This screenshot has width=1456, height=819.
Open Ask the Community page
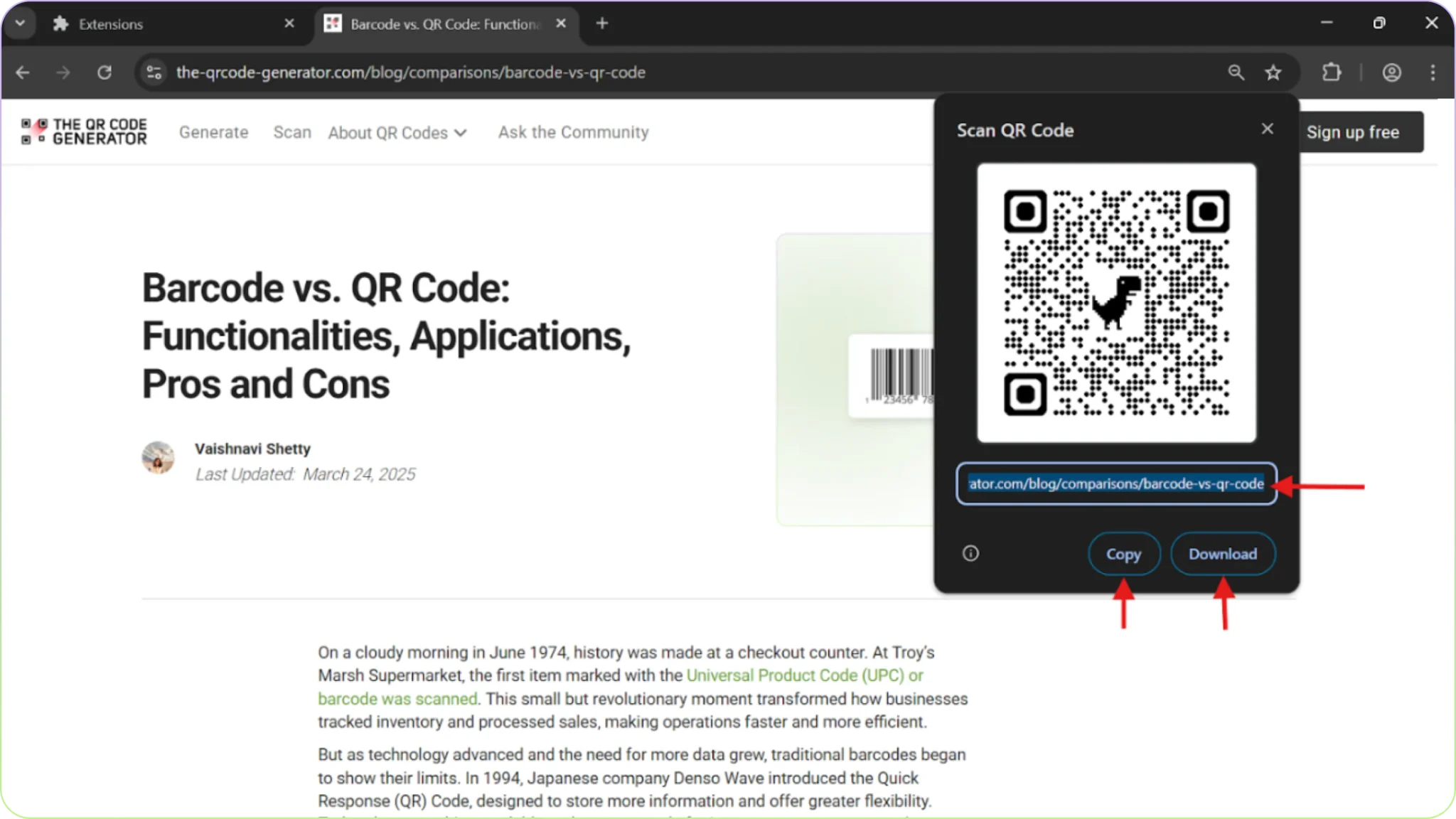click(573, 132)
